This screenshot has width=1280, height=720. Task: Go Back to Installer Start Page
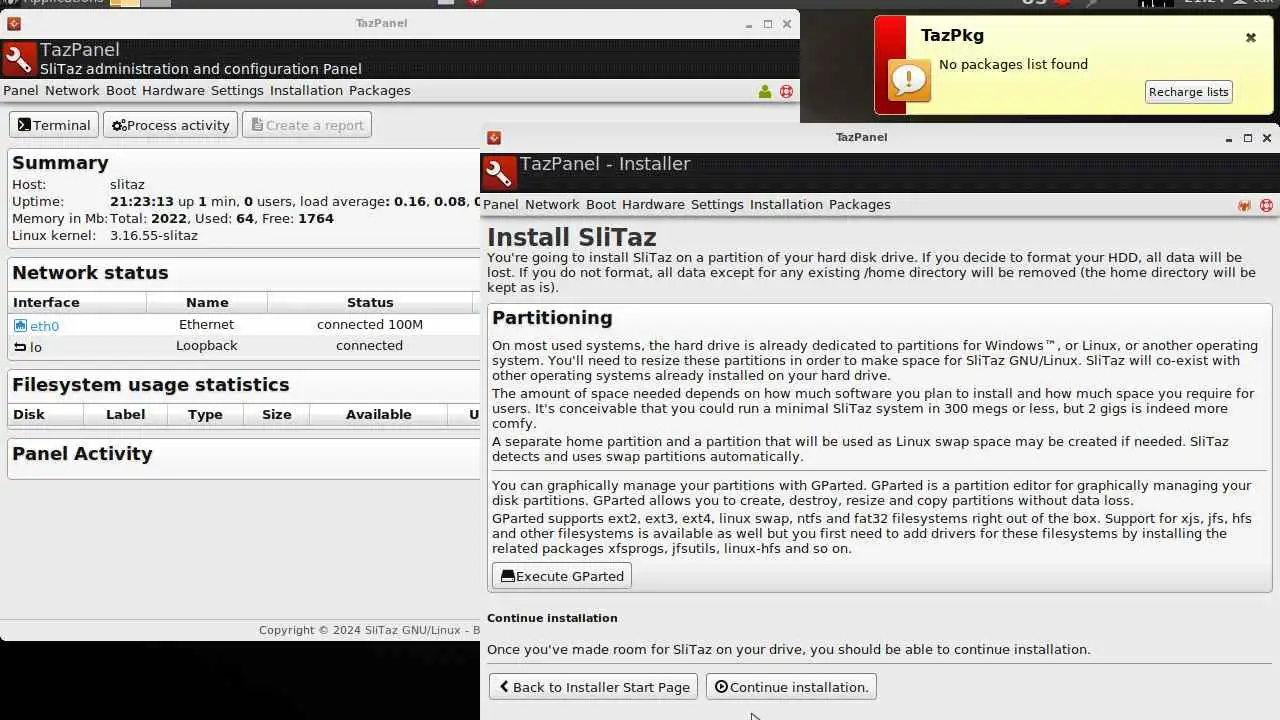tap(593, 687)
